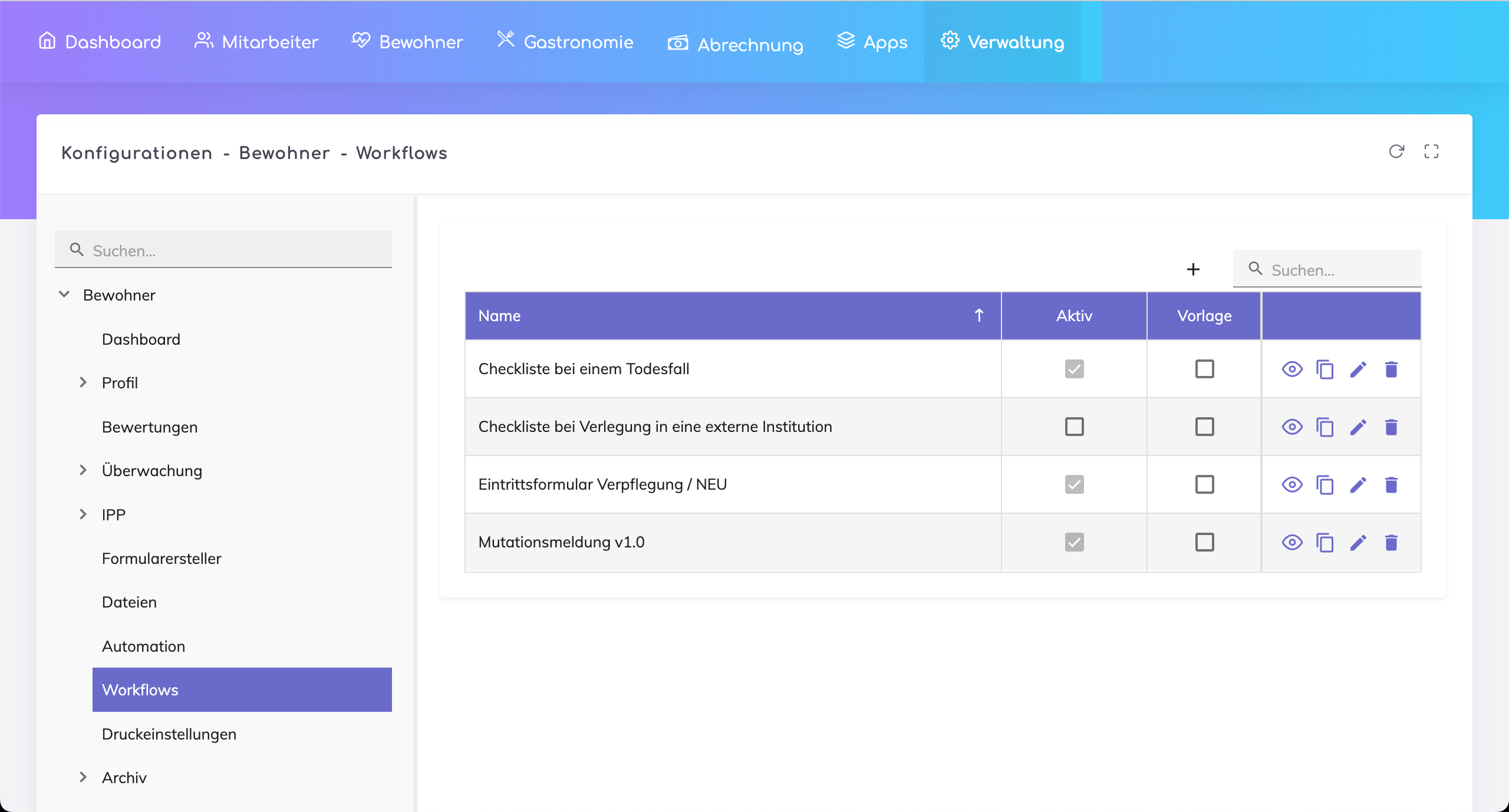Click the fullscreen icon in the panel header

[1431, 151]
